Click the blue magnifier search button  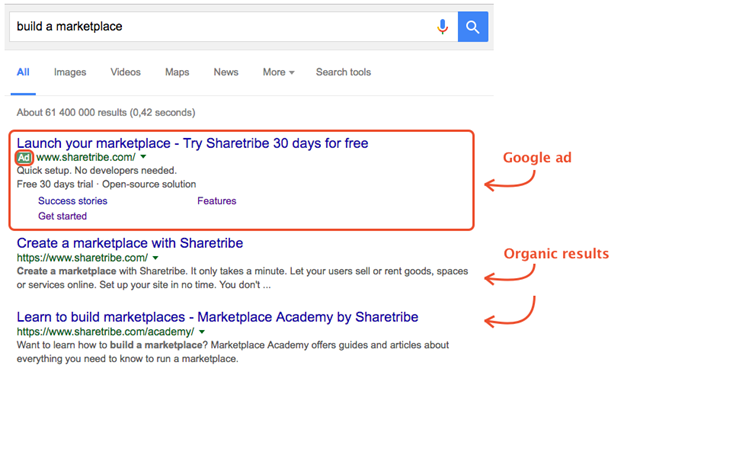(x=473, y=27)
